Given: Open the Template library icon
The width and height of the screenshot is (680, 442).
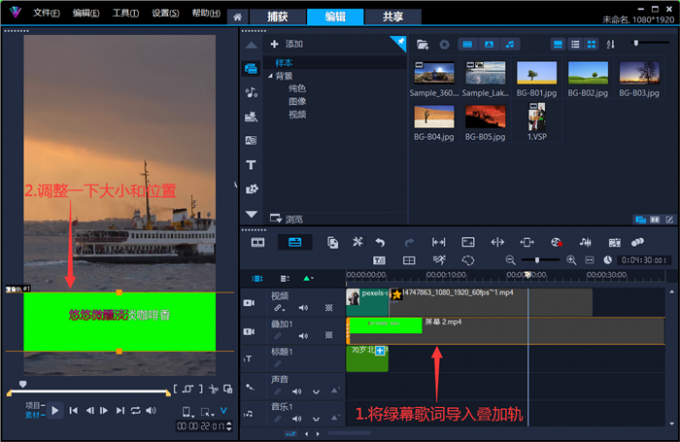Looking at the screenshot, I should [x=251, y=116].
